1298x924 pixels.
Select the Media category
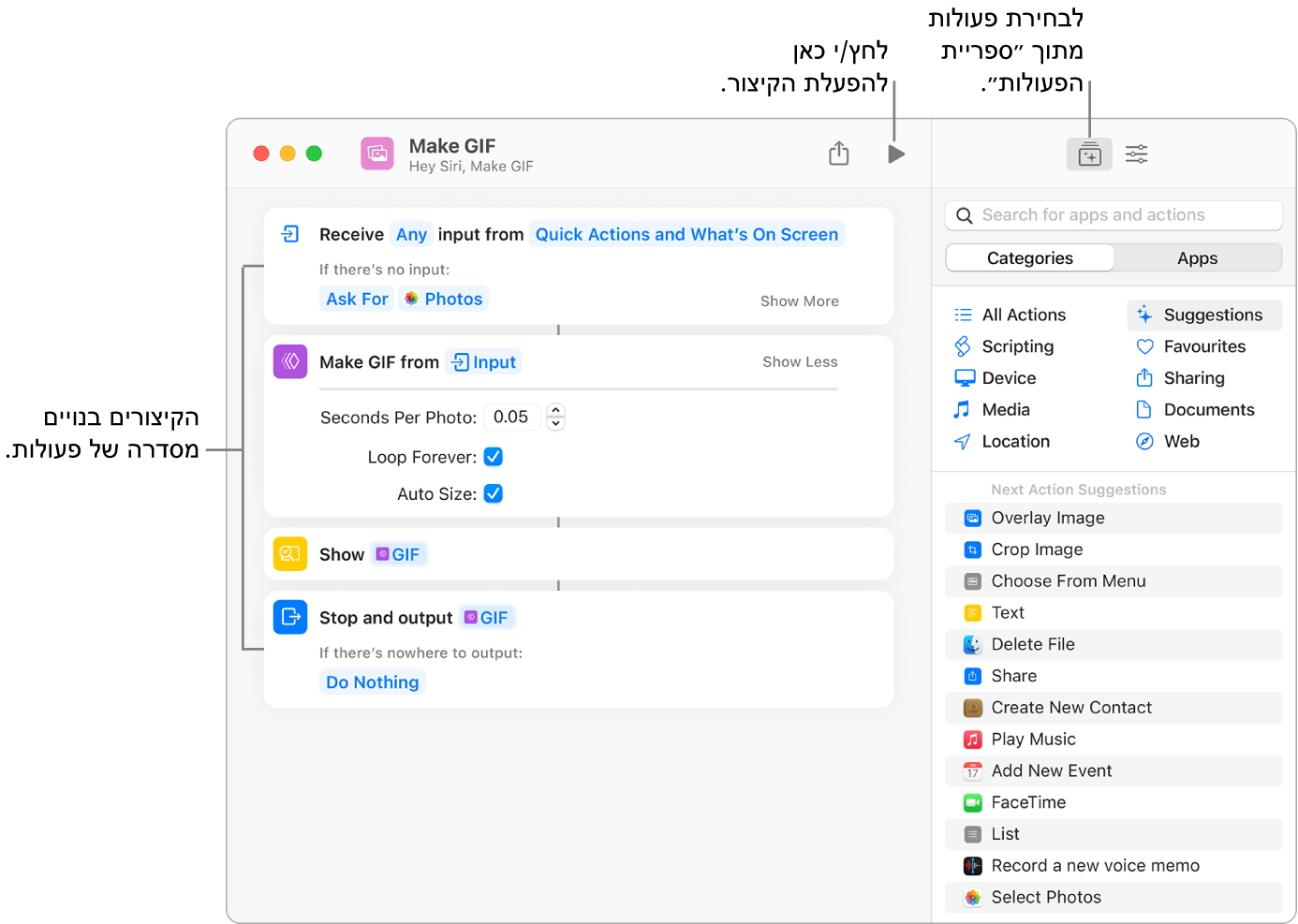(1006, 409)
